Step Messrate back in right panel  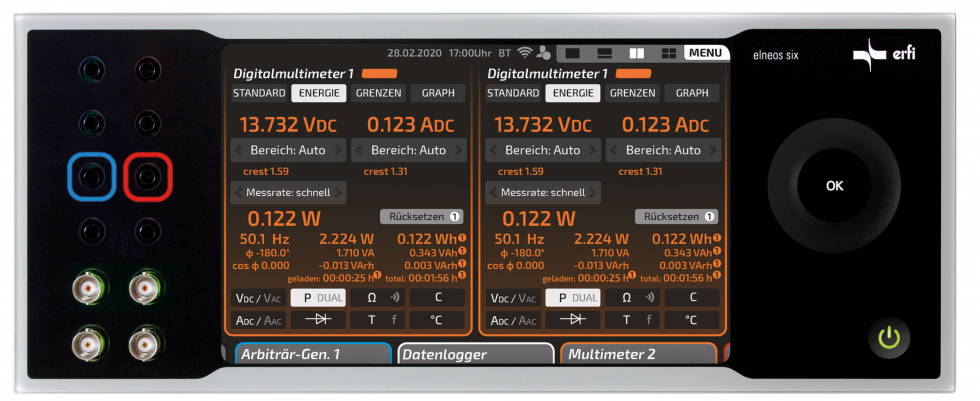click(494, 192)
